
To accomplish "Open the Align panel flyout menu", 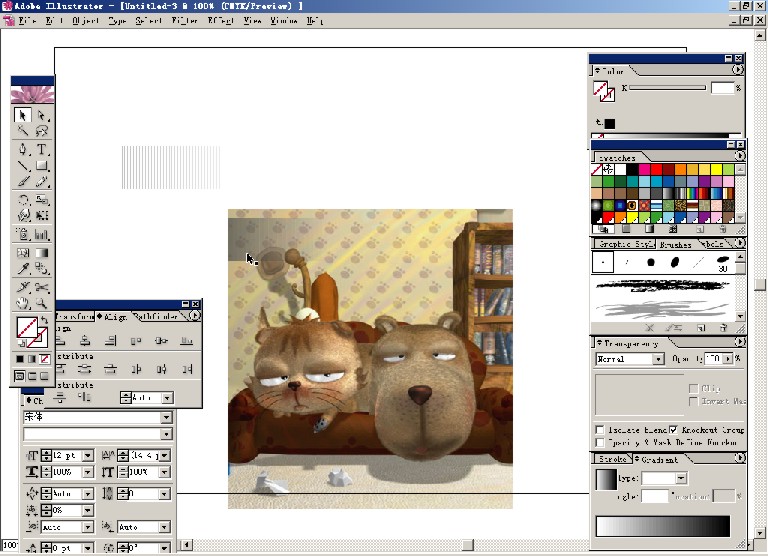I will click(195, 316).
